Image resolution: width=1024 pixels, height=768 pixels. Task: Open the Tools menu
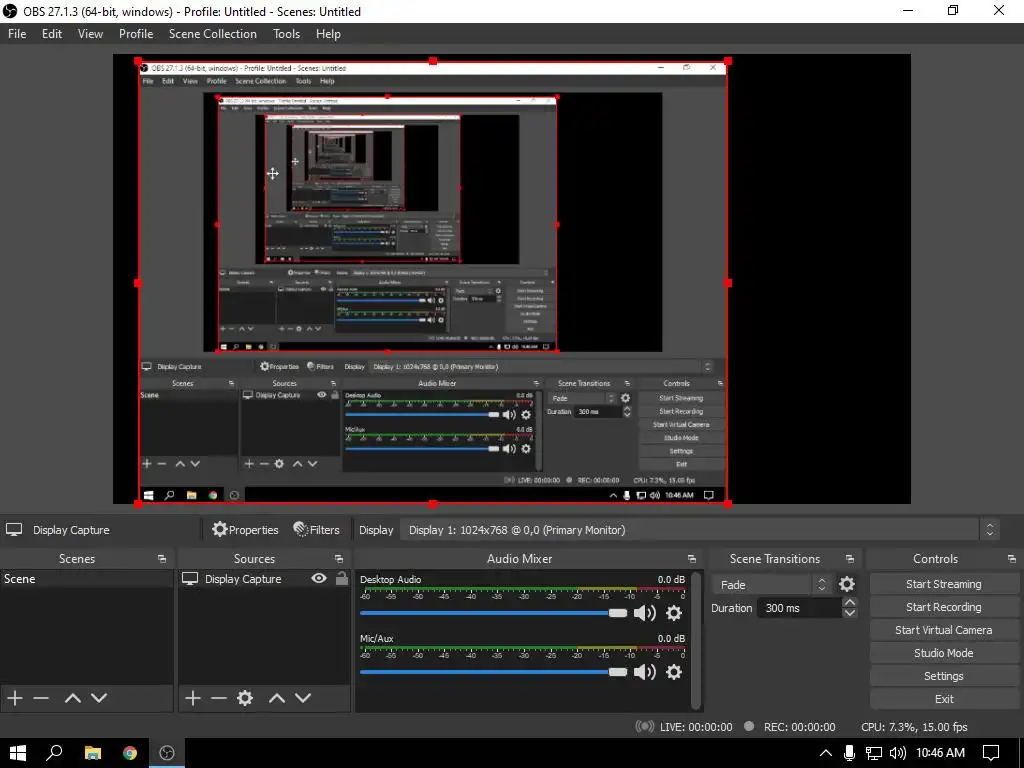pyautogui.click(x=287, y=34)
